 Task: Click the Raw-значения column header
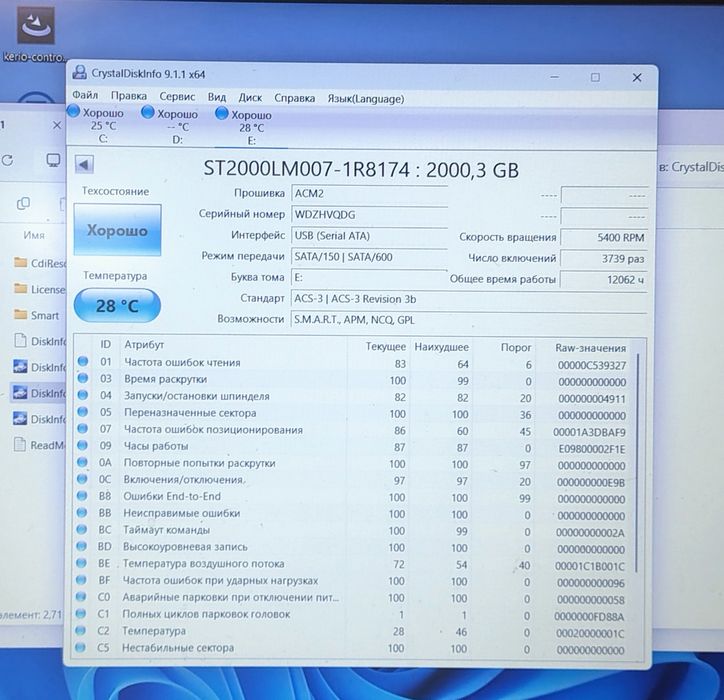click(x=590, y=348)
